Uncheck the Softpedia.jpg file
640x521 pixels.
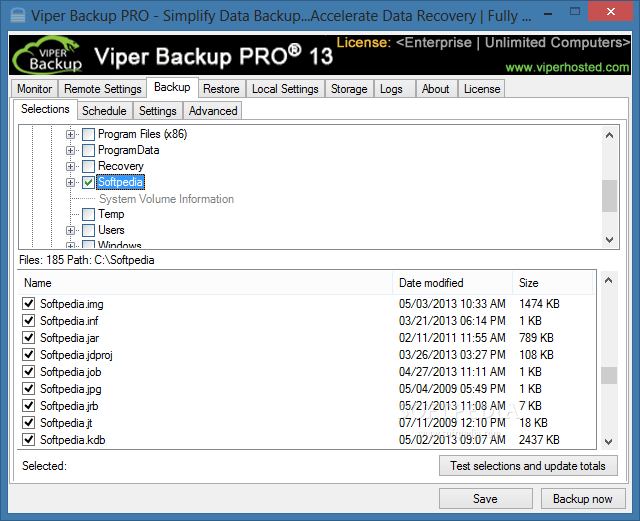[x=29, y=388]
